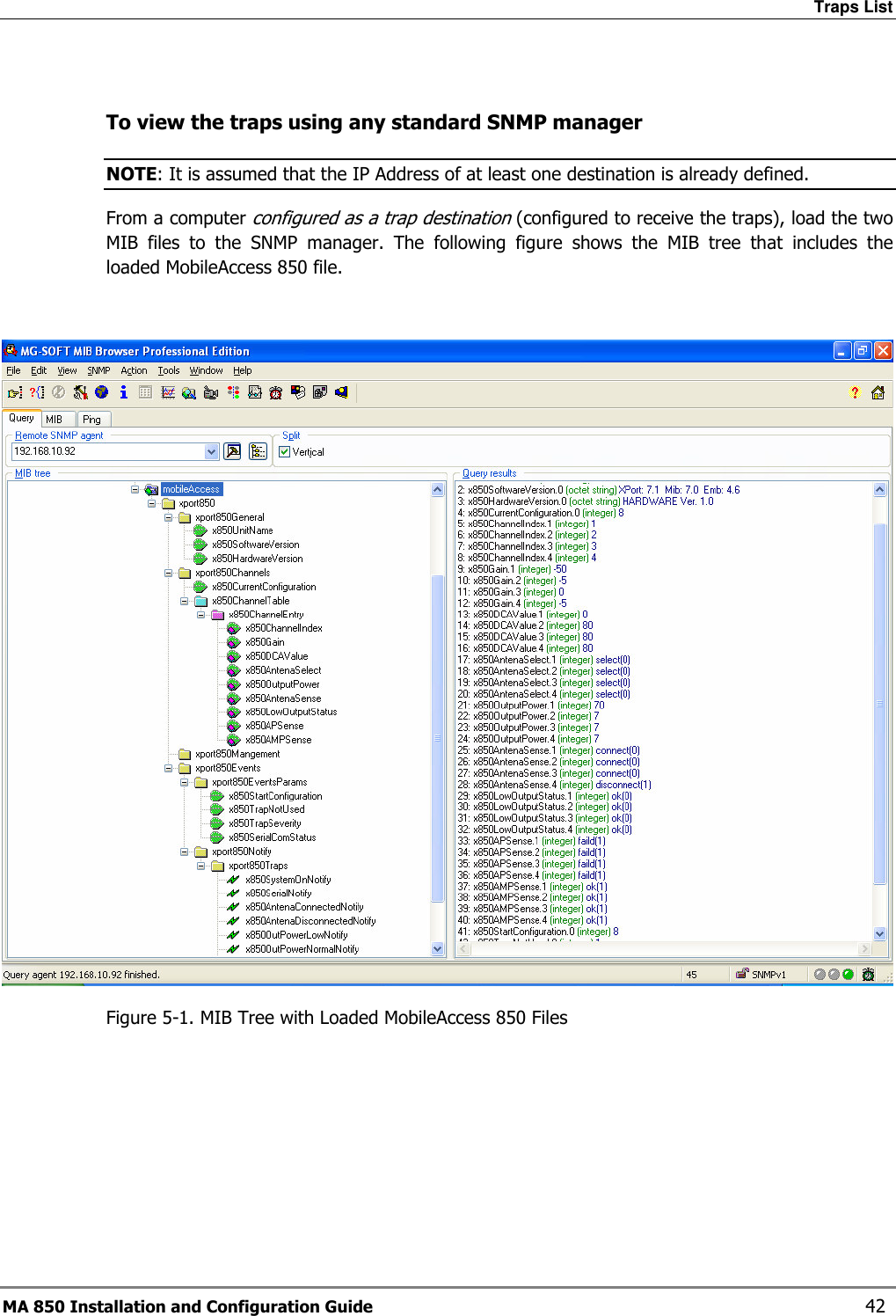
Task: Click the hammer icon beside agent address
Action: coord(233,451)
